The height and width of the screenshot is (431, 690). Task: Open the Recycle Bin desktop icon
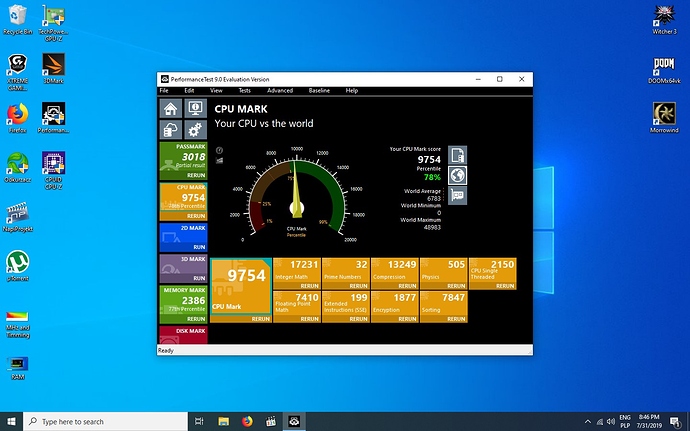click(x=18, y=20)
